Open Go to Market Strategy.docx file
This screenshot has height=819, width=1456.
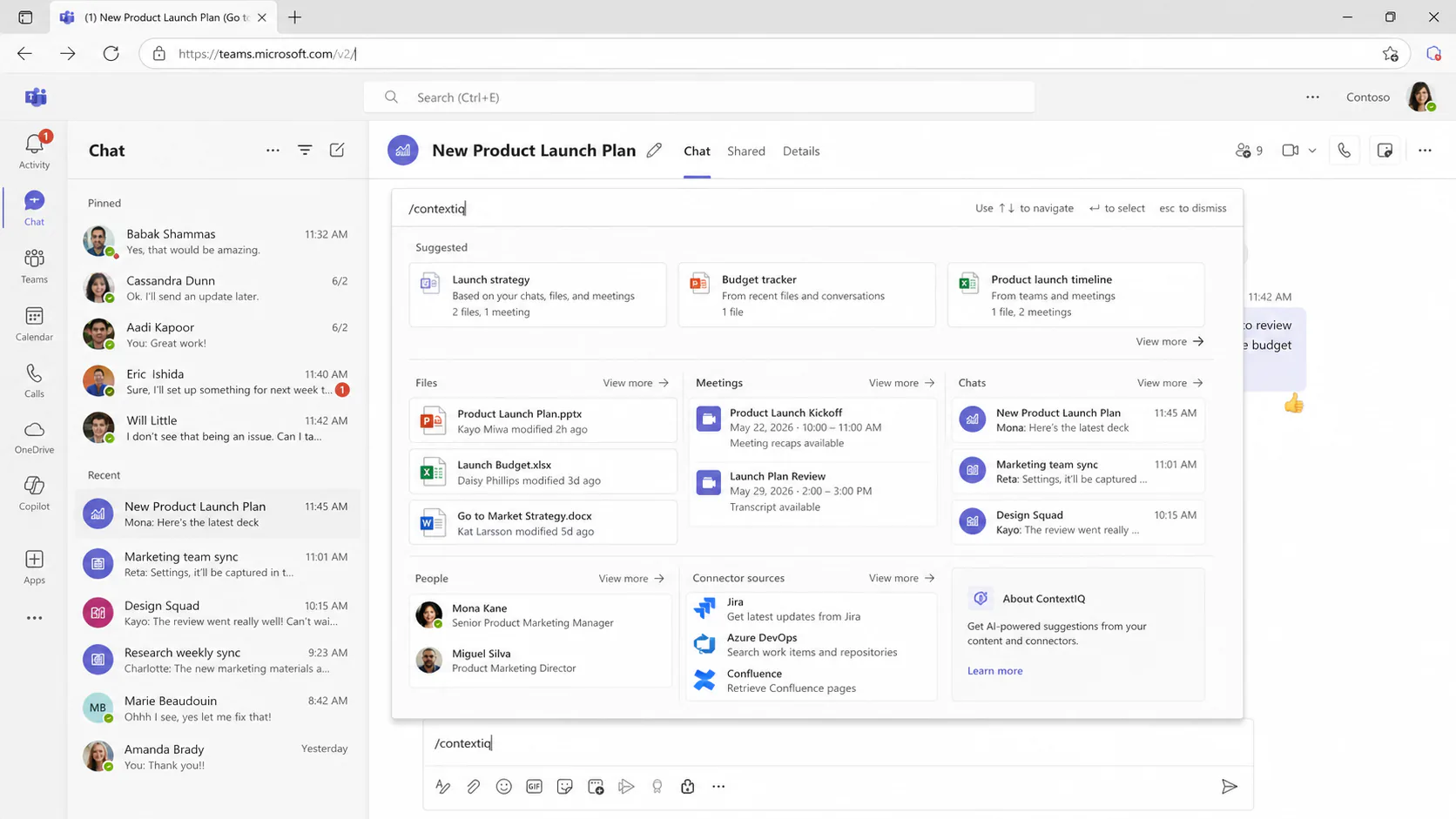pyautogui.click(x=543, y=523)
